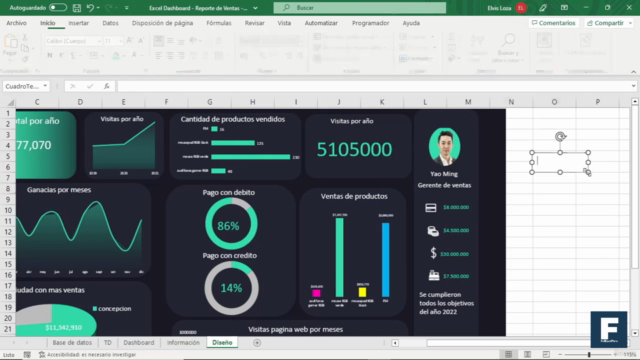The width and height of the screenshot is (640, 360).
Task: Open the Archivo menu
Action: pyautogui.click(x=16, y=23)
